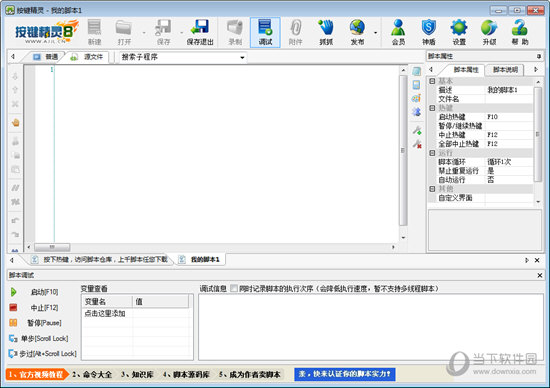The image size is (550, 388).
Task: Open the 搜索子程序 dropdown
Action: (183, 57)
